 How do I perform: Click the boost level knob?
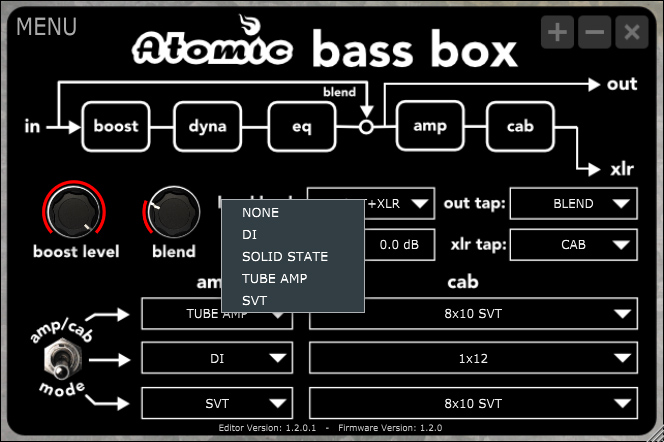74,212
